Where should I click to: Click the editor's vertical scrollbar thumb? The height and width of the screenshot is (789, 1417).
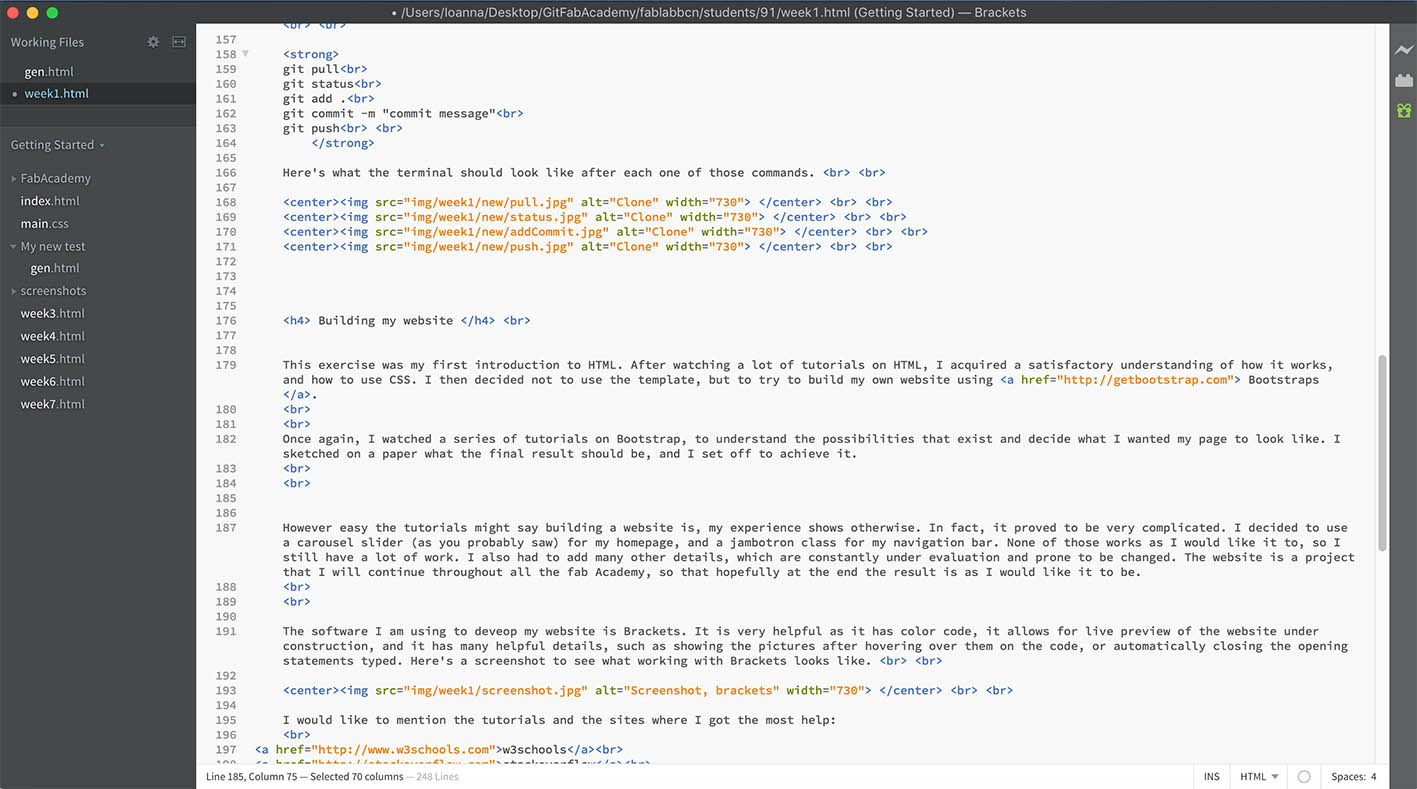[x=1383, y=452]
